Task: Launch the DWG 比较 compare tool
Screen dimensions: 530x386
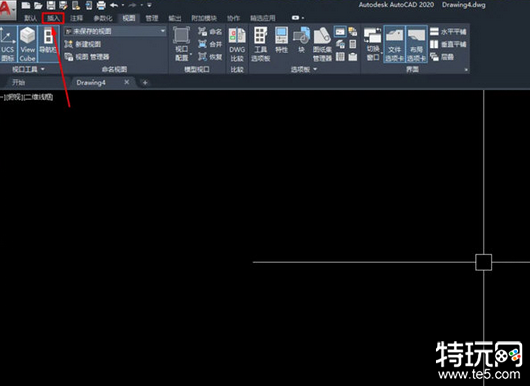Action: point(237,45)
